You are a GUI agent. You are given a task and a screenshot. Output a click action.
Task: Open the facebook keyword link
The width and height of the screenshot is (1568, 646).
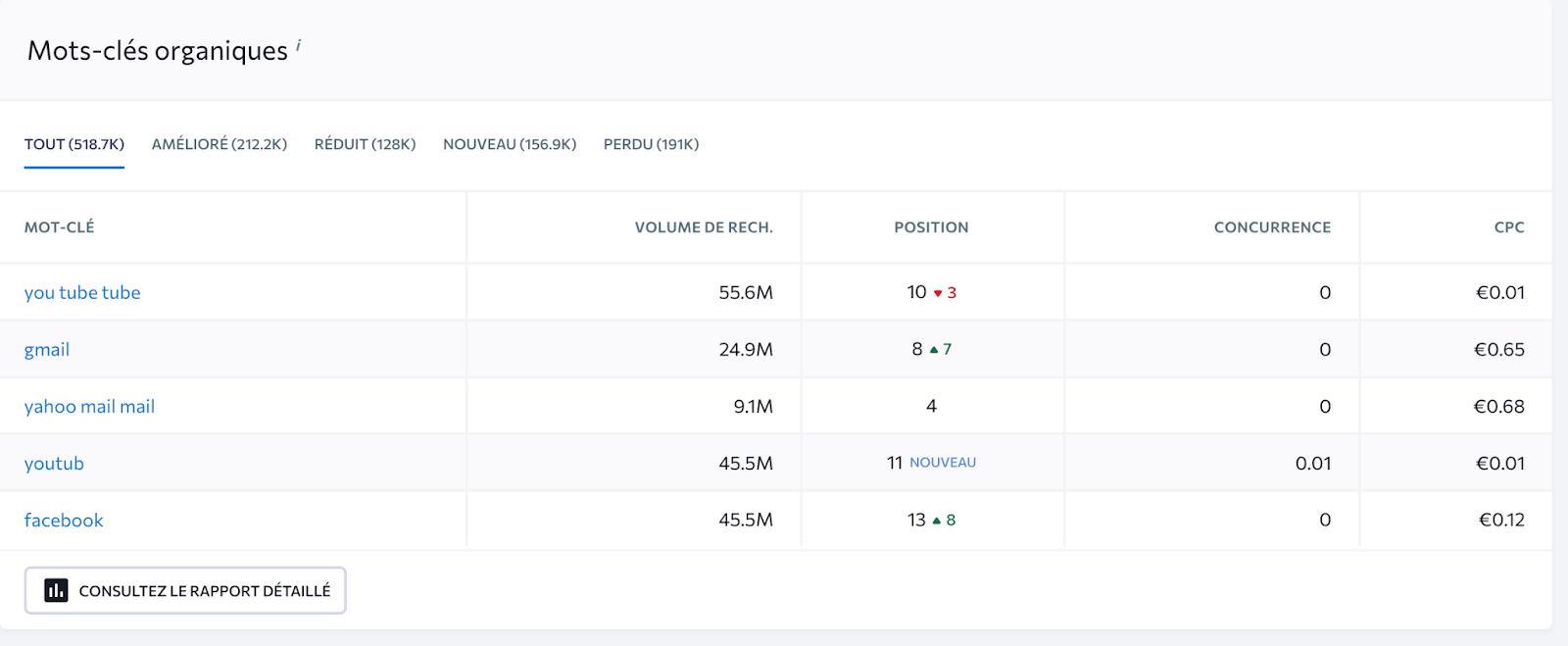(x=64, y=520)
